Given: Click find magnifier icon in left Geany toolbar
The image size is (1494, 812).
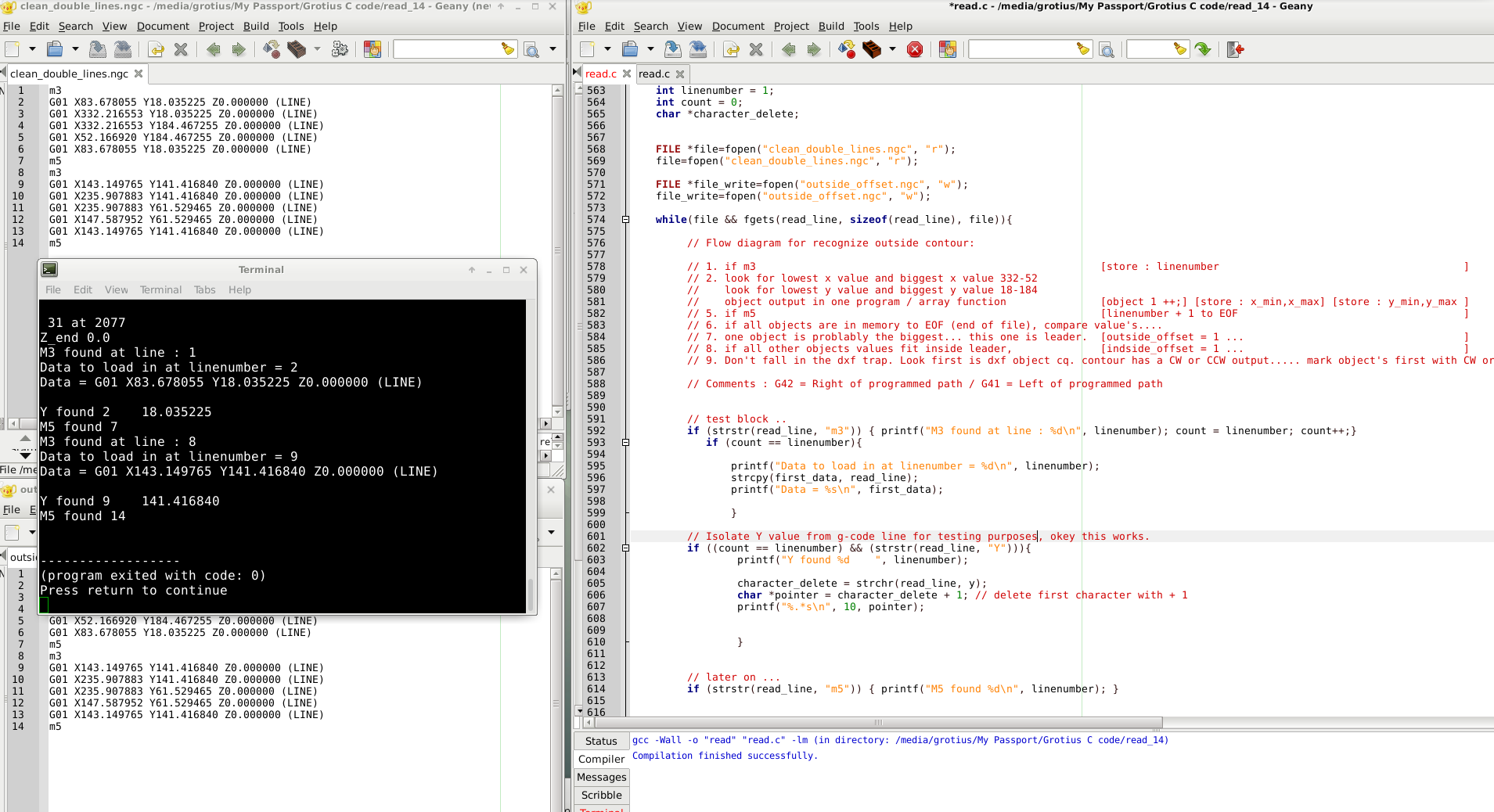Looking at the screenshot, I should (531, 50).
